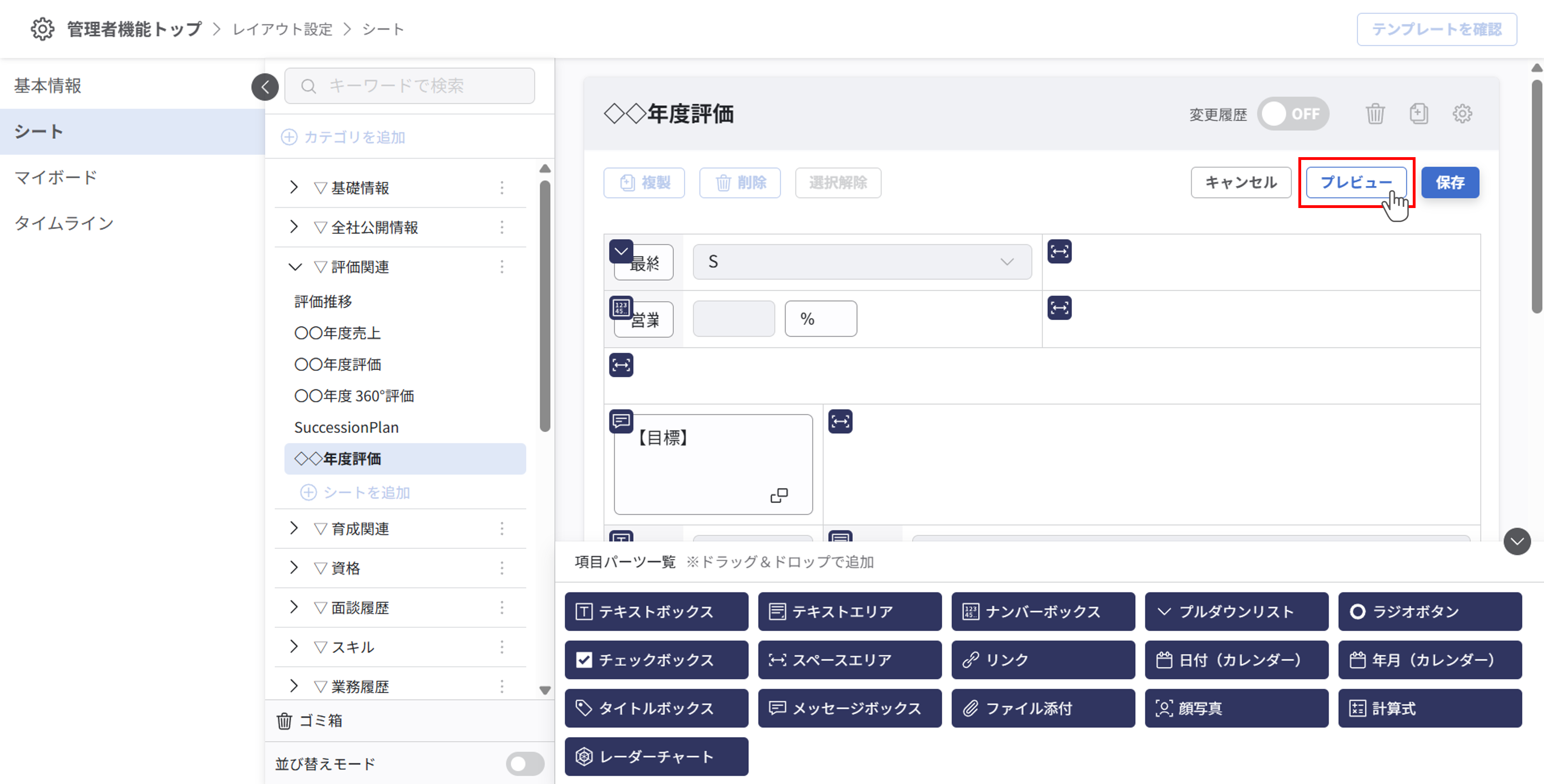Open the 基本情報 menu item
The image size is (1544, 784).
132,86
